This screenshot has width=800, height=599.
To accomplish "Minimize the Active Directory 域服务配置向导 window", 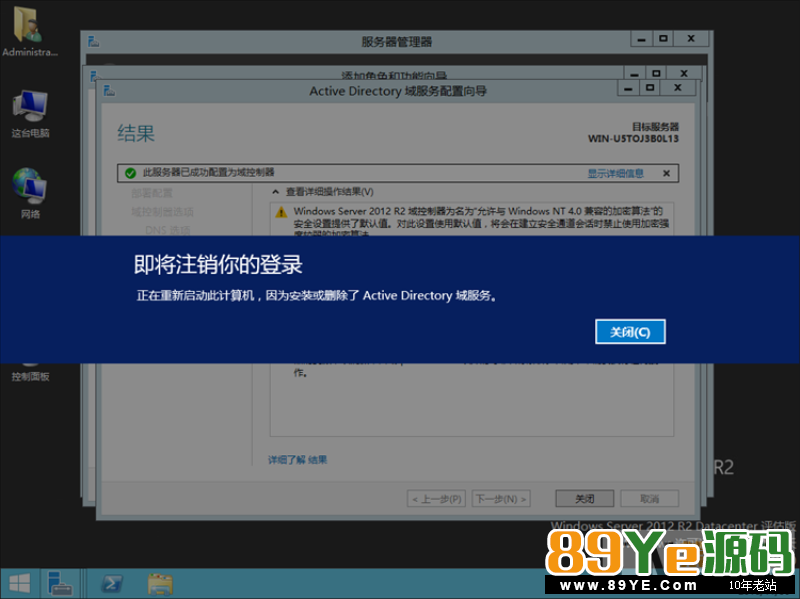I will [x=629, y=88].
